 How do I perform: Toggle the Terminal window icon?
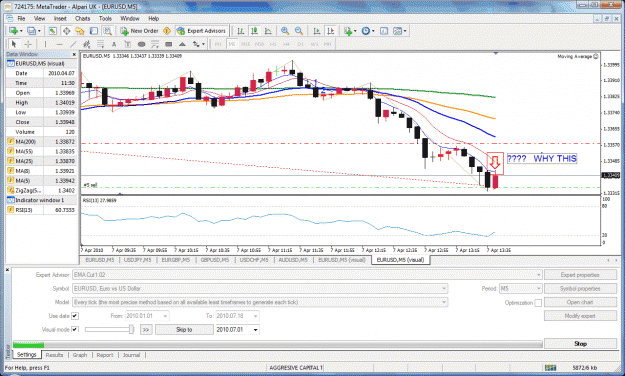pos(94,31)
